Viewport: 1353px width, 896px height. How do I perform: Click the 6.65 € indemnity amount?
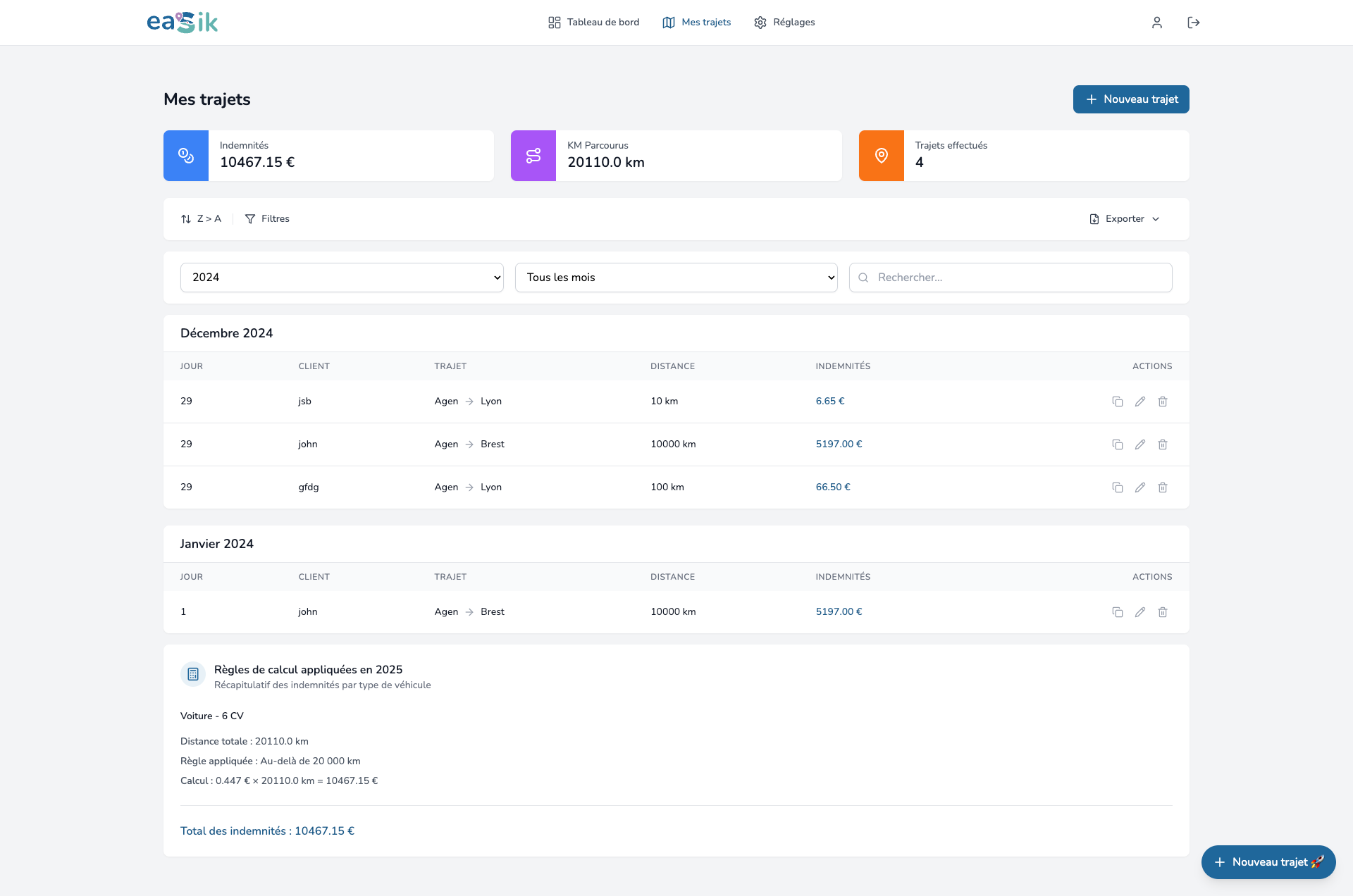click(x=830, y=402)
